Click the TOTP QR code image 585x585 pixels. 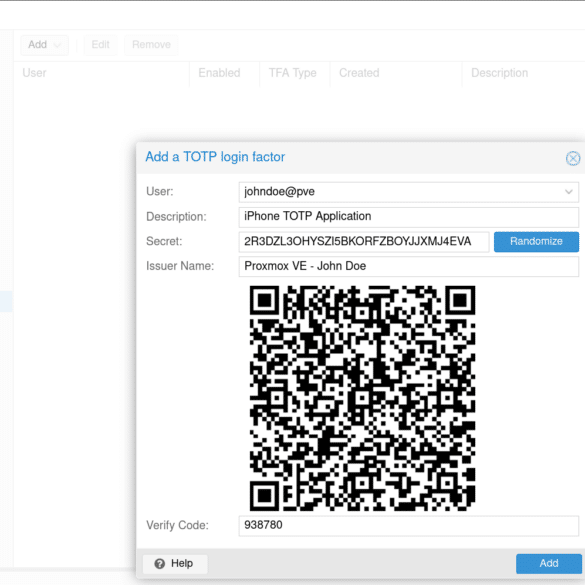click(x=362, y=398)
